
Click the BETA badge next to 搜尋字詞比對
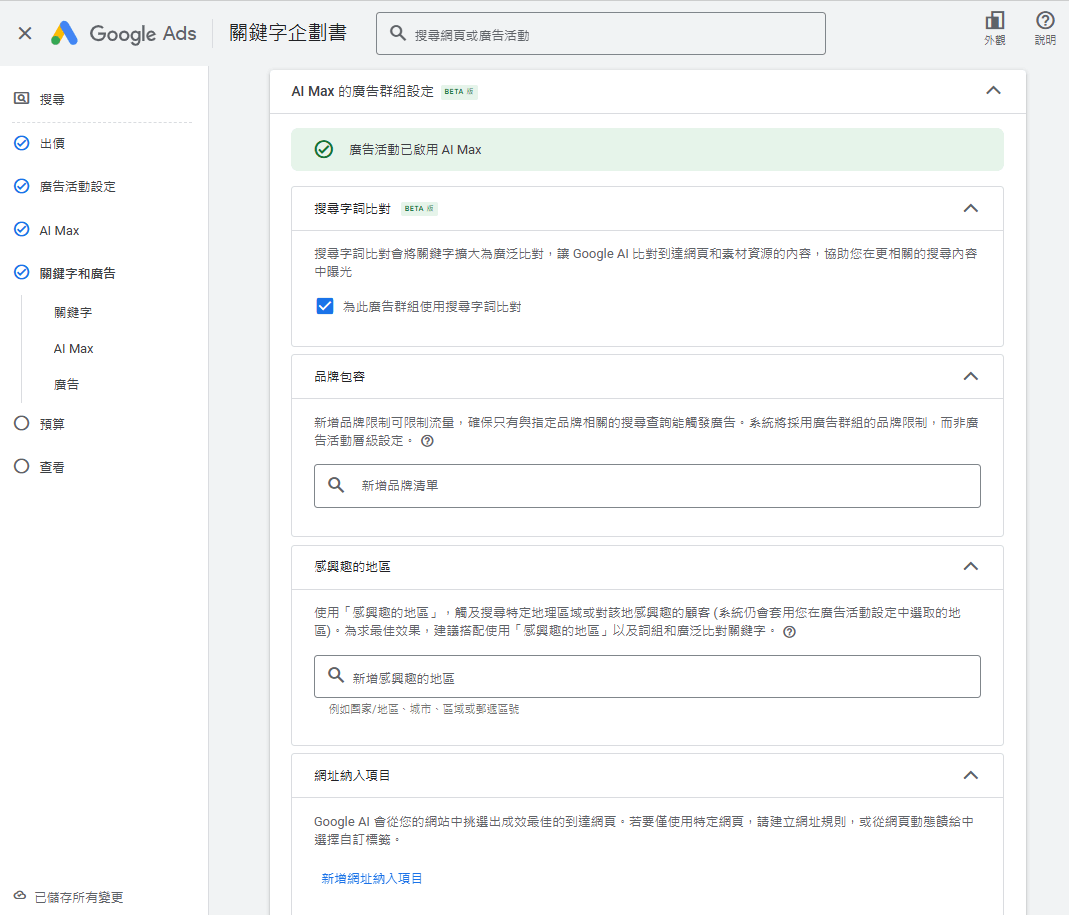click(419, 209)
